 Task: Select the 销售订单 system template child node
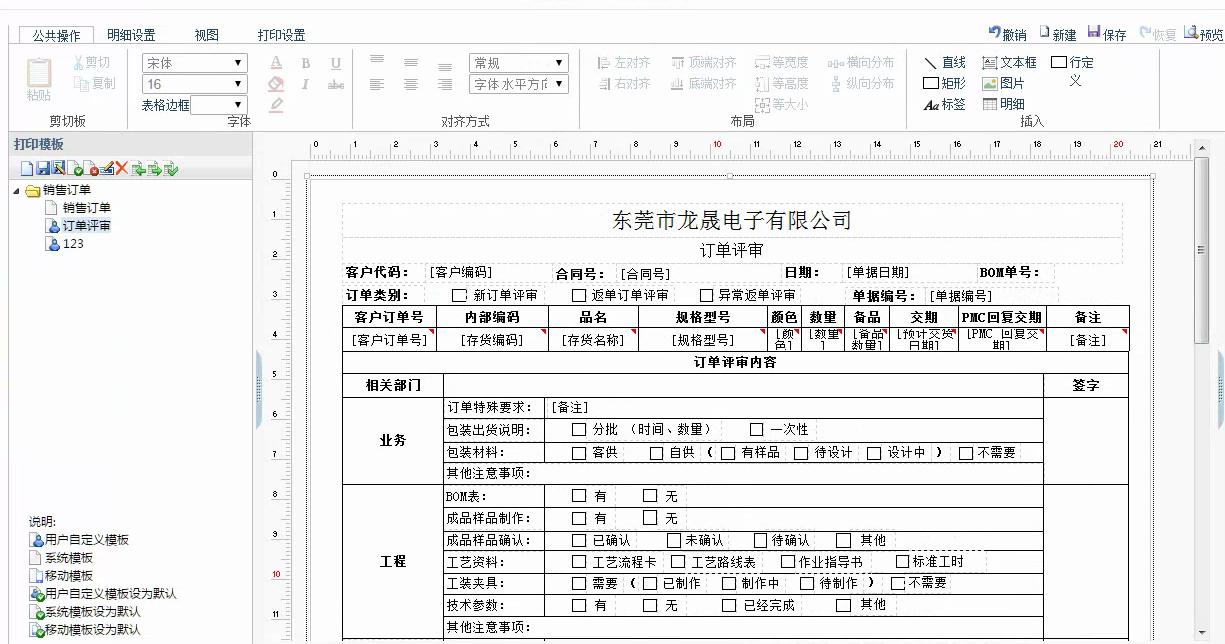coord(87,208)
